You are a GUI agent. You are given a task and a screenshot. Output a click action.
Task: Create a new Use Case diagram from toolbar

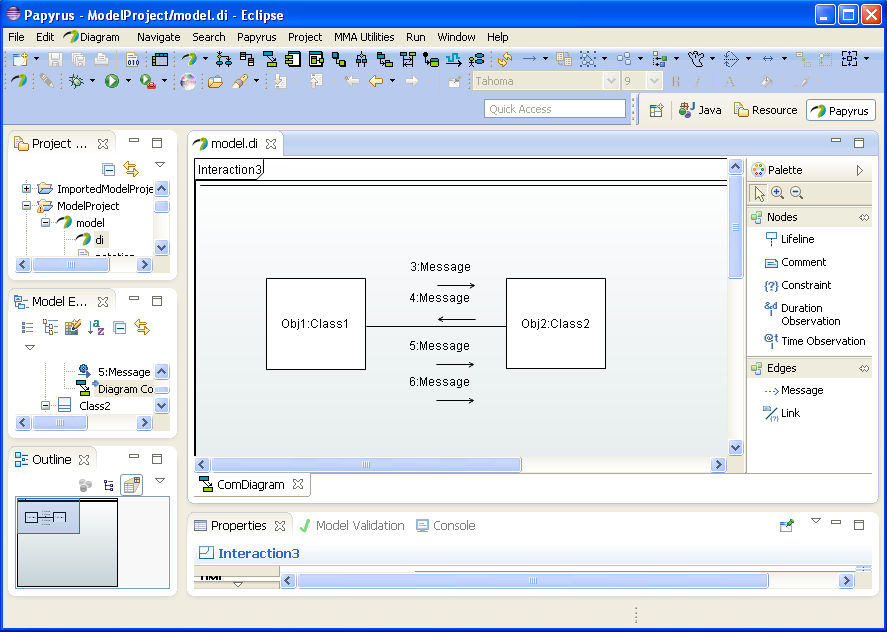[477, 59]
